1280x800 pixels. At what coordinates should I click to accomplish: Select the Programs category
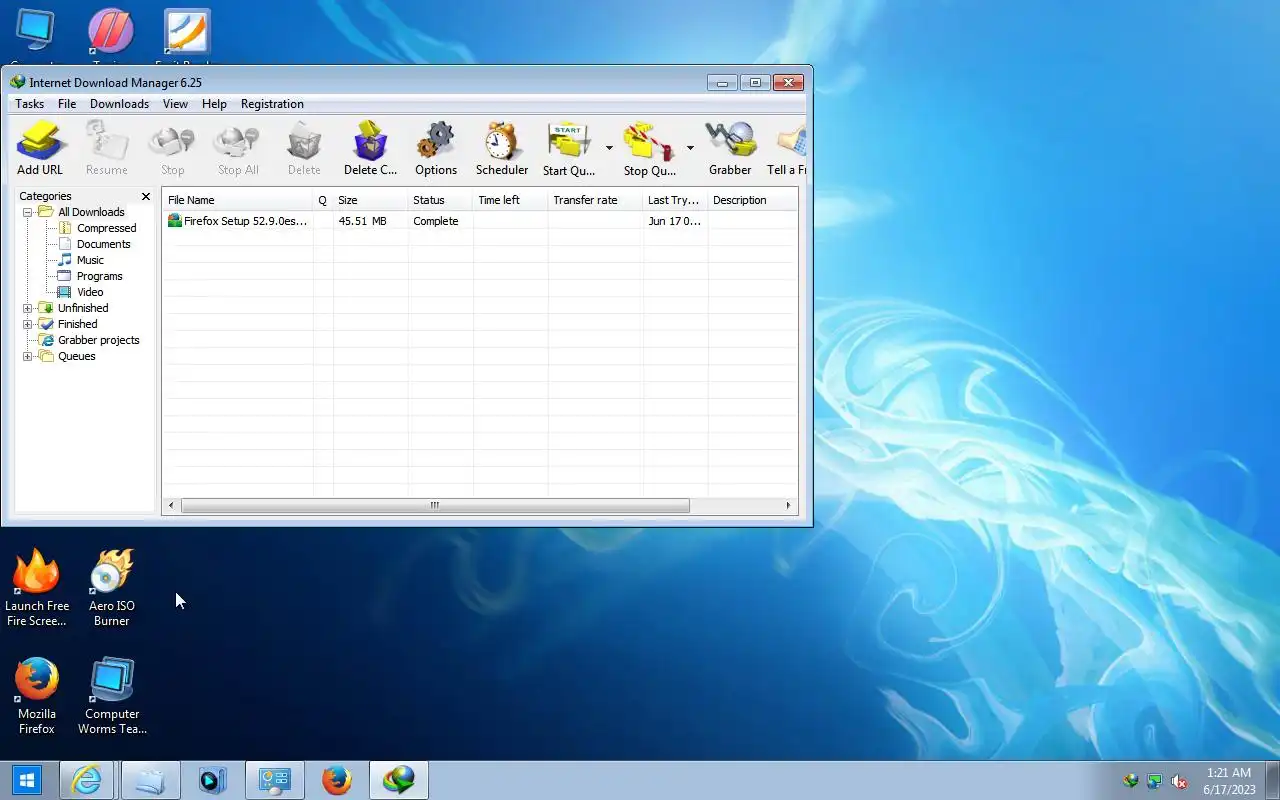pos(99,276)
